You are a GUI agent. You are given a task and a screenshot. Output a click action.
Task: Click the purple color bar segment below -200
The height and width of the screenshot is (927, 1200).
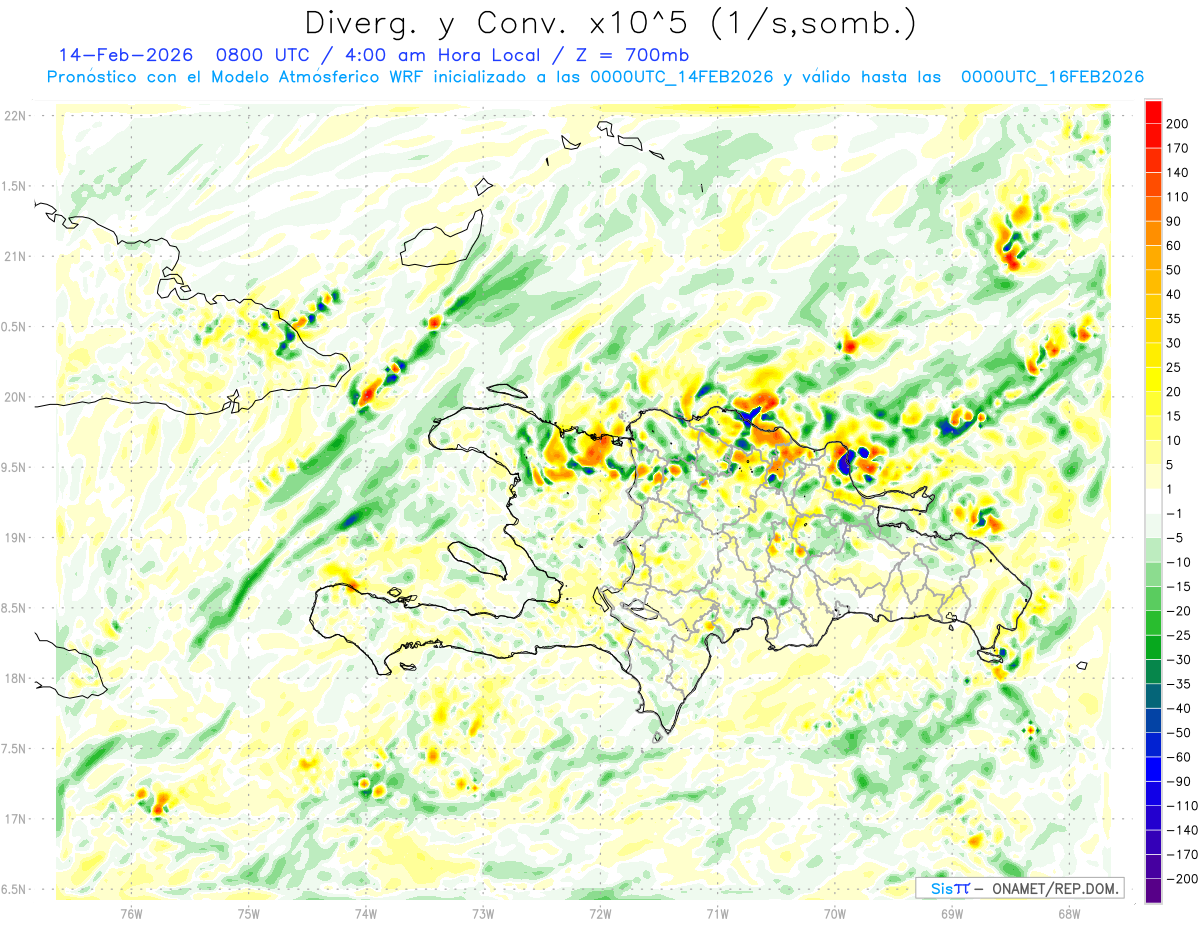point(1154,891)
